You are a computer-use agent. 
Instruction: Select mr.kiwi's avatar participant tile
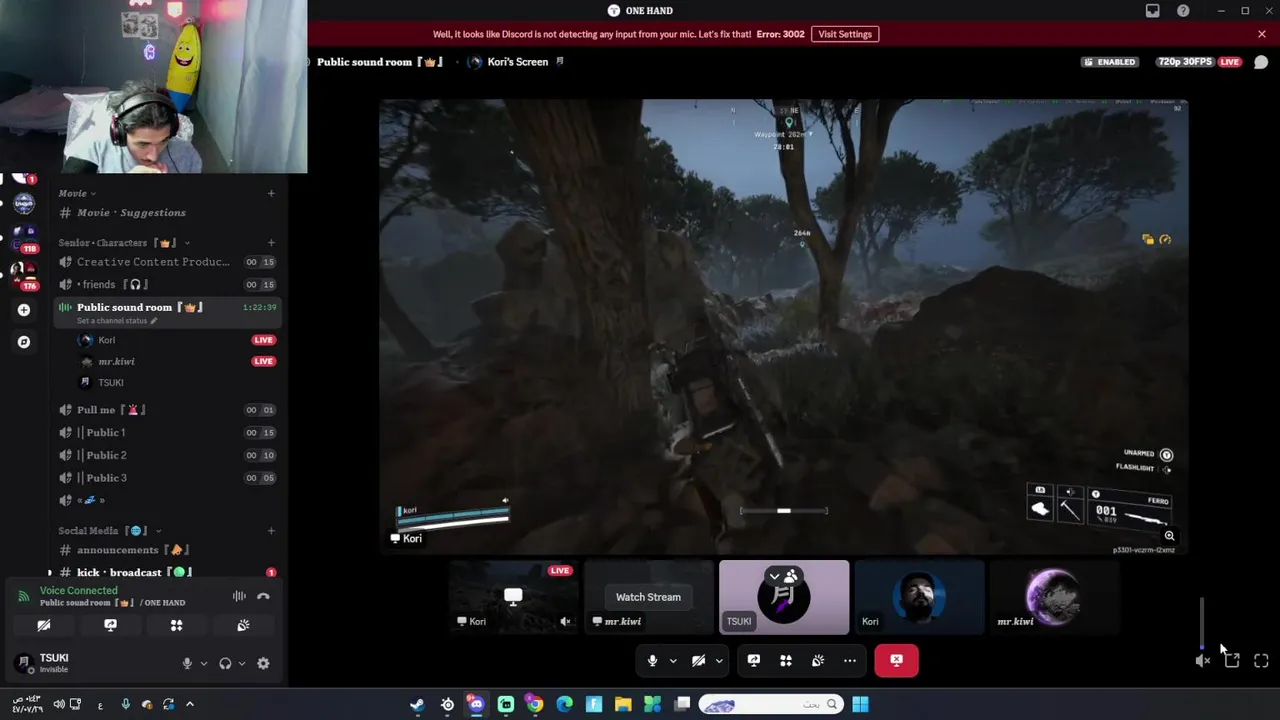(1054, 597)
